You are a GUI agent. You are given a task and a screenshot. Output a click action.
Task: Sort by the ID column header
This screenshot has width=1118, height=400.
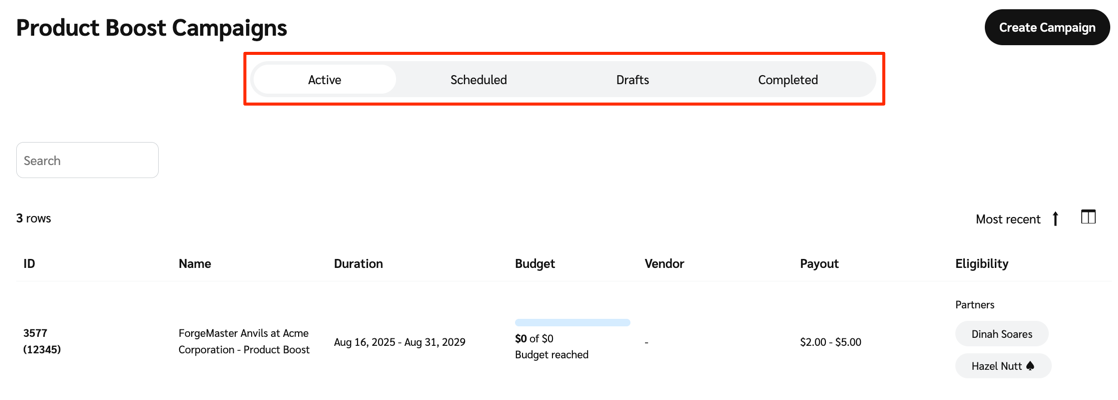(x=30, y=264)
